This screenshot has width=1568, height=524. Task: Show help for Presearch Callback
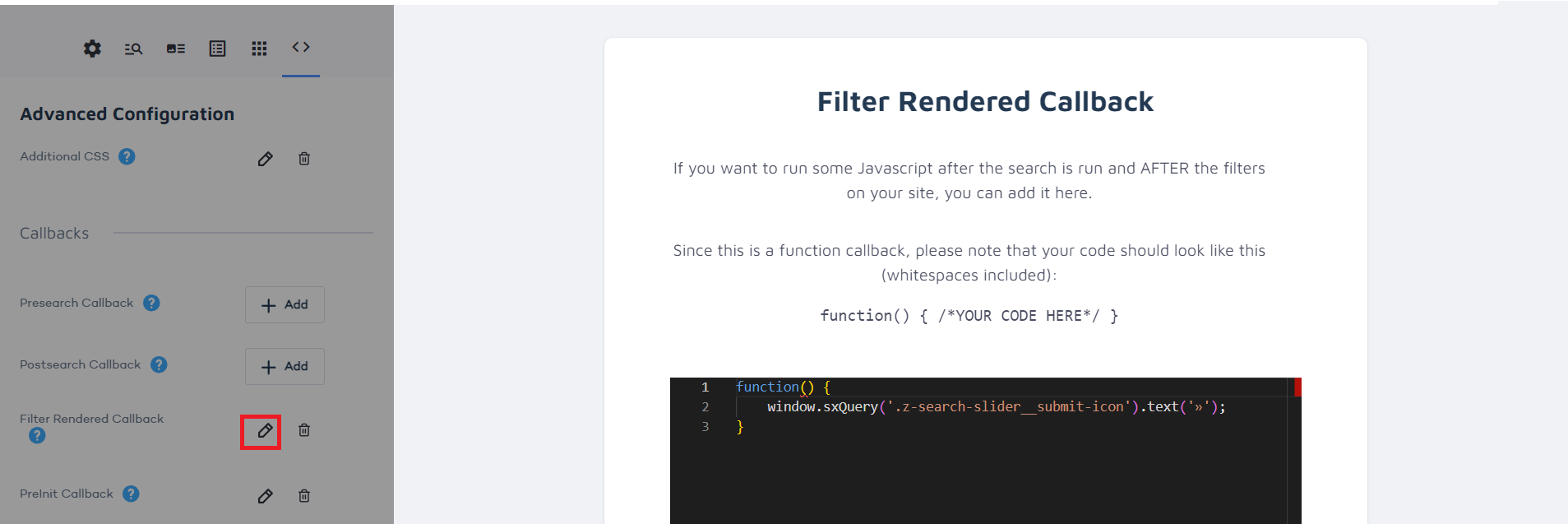(151, 303)
